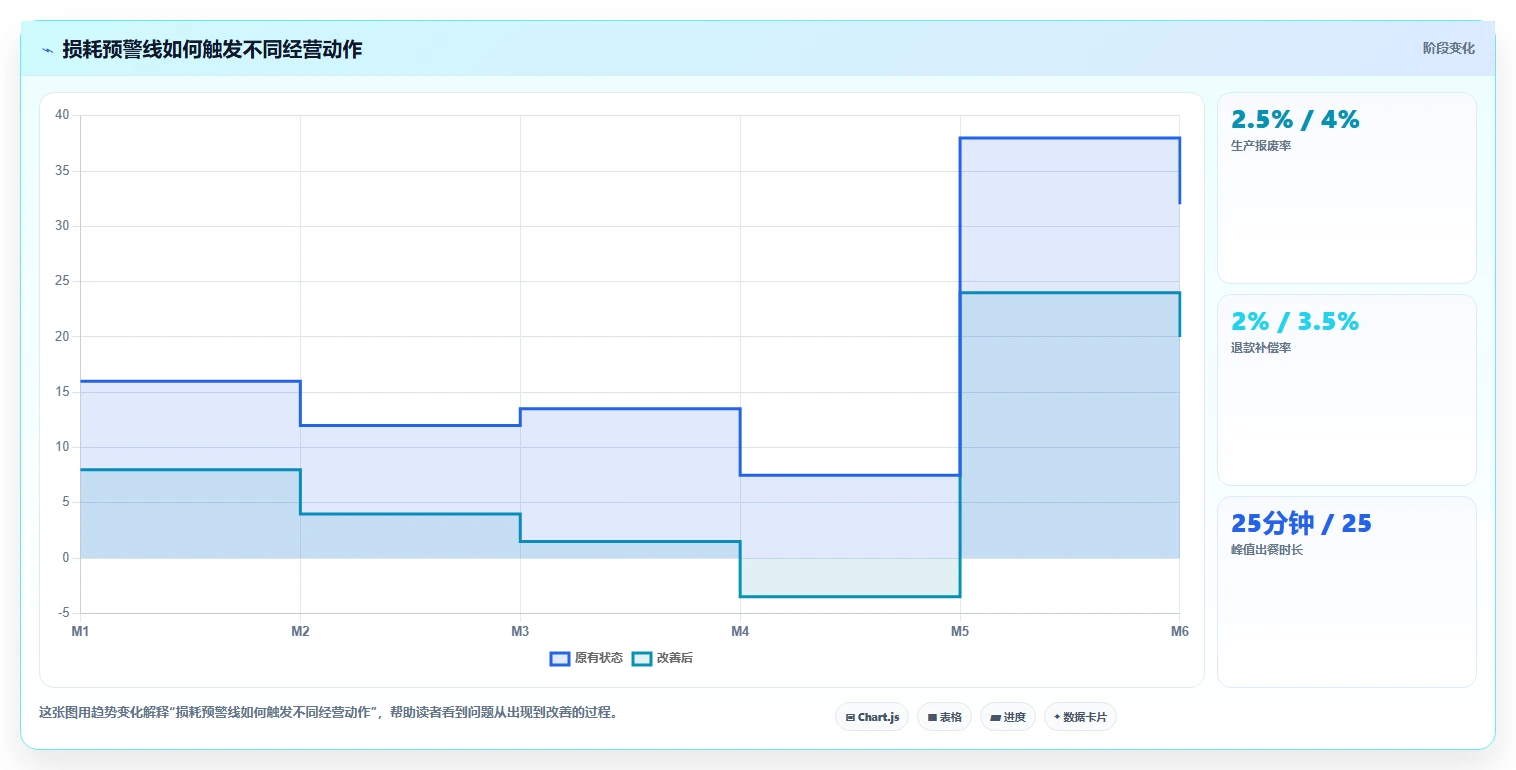
Task: Click the M6 axis label
Action: (1180, 631)
